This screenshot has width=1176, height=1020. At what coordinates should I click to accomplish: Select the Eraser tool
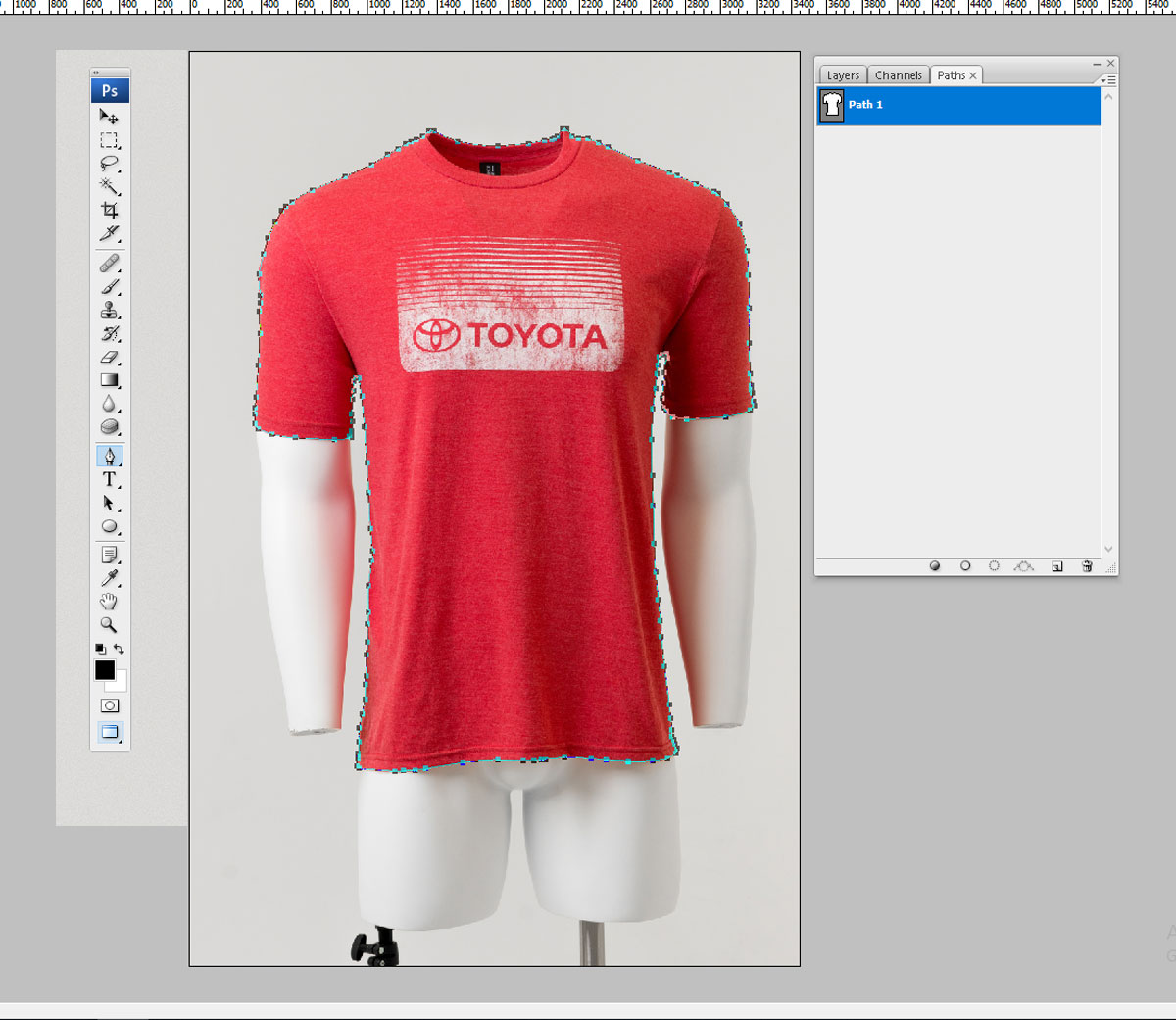tap(109, 357)
